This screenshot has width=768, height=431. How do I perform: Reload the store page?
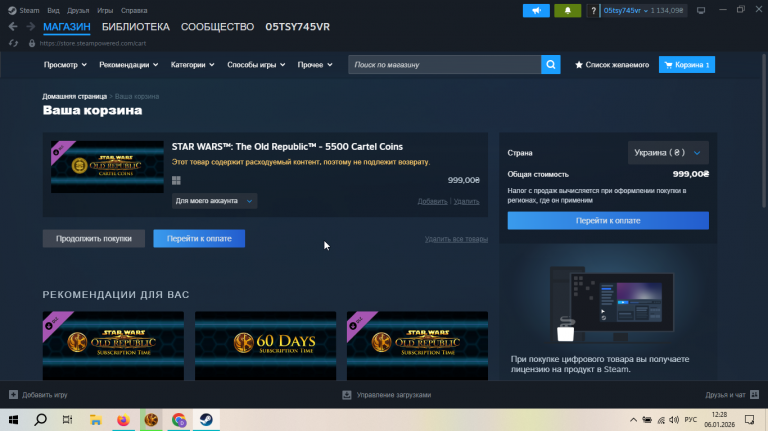click(x=13, y=43)
